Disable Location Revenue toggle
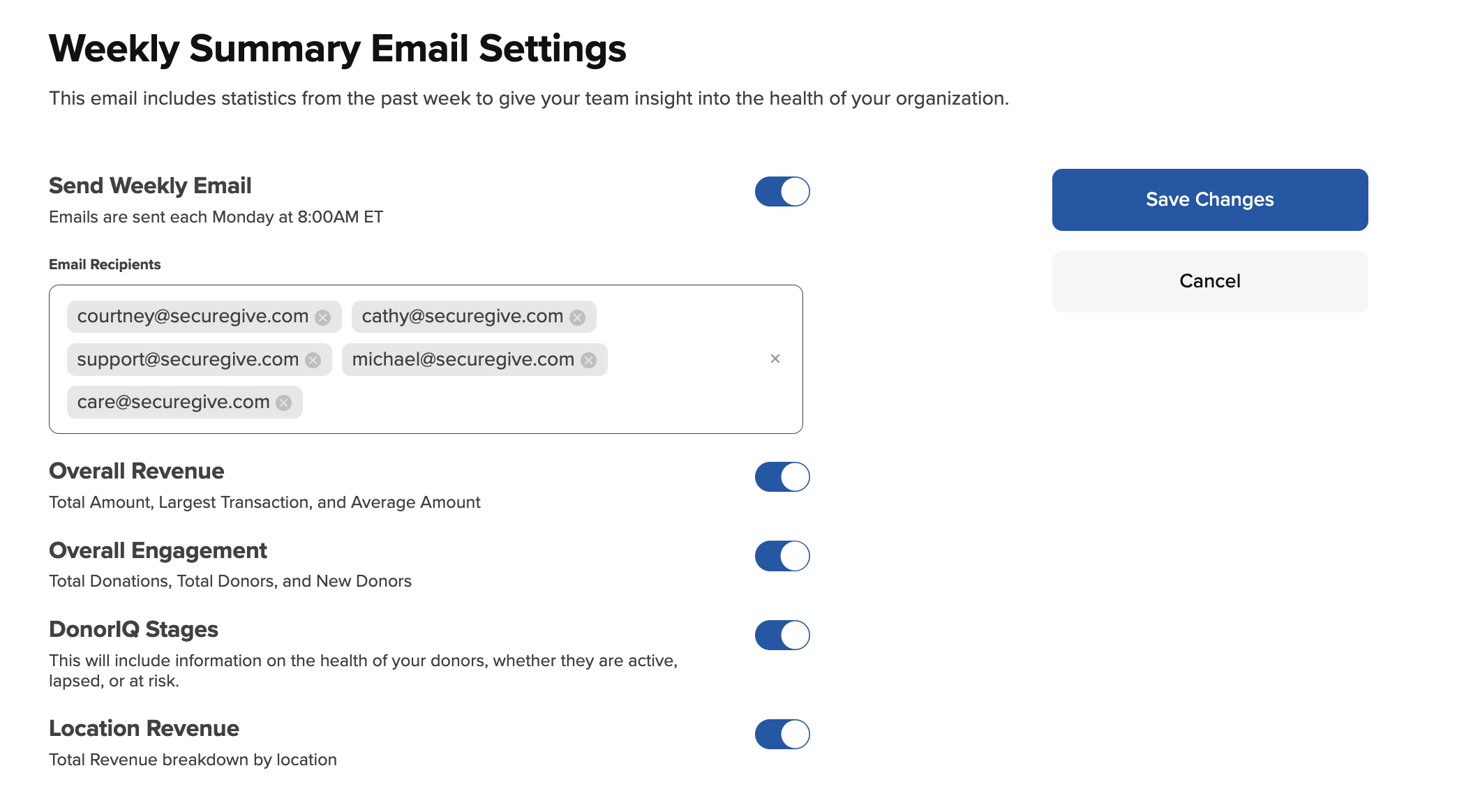1457x812 pixels. coord(782,734)
